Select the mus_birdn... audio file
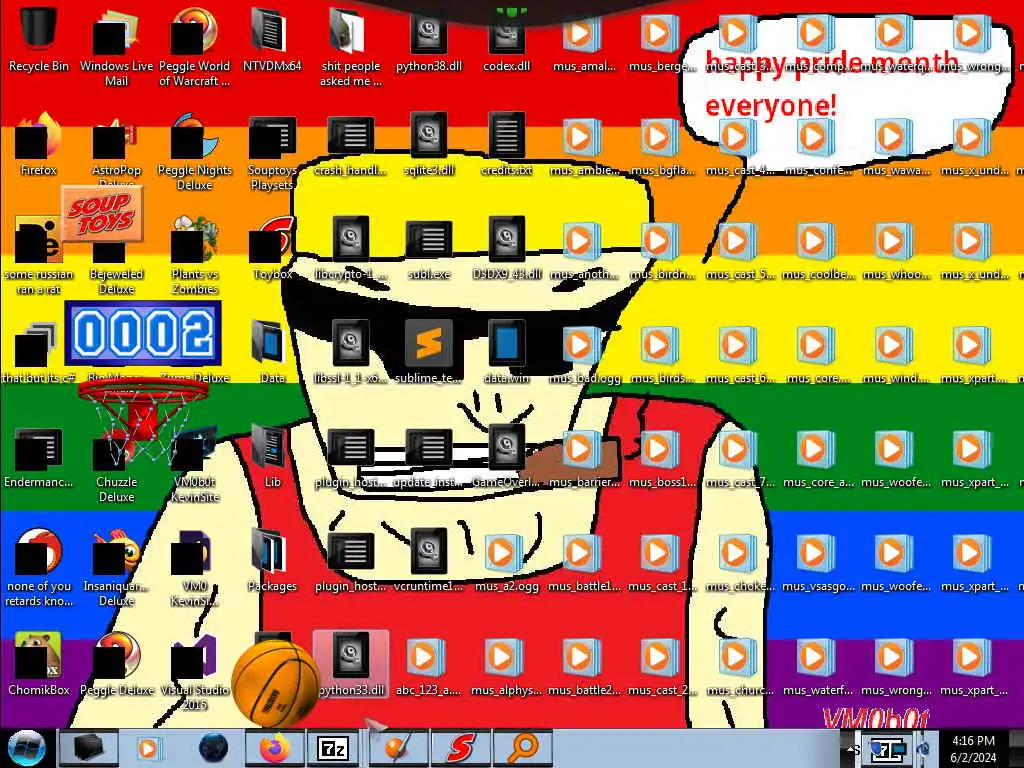Image resolution: width=1024 pixels, height=768 pixels. click(662, 248)
